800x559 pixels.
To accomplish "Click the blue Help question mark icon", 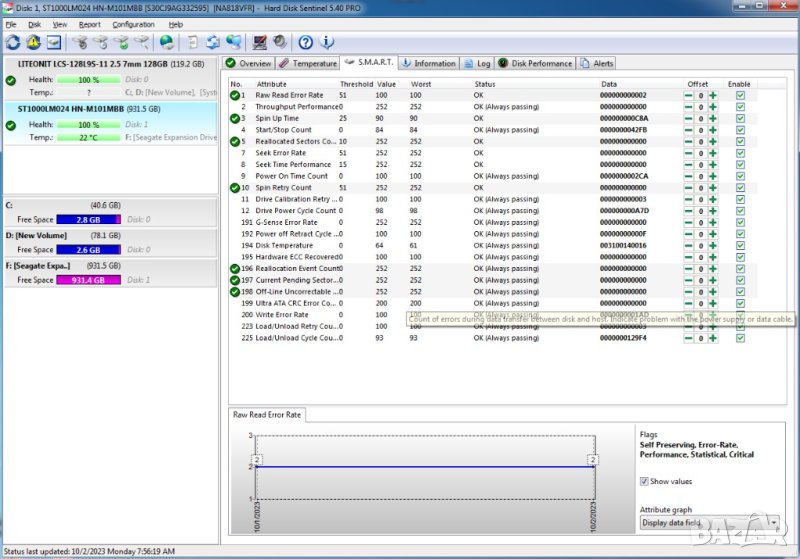I will tap(305, 42).
